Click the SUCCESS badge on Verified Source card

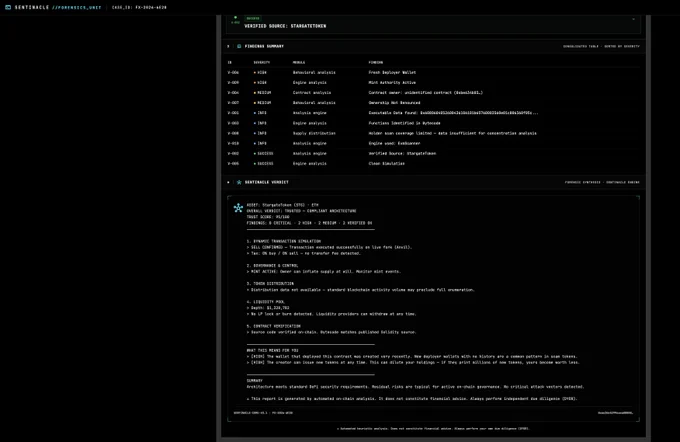tap(253, 18)
